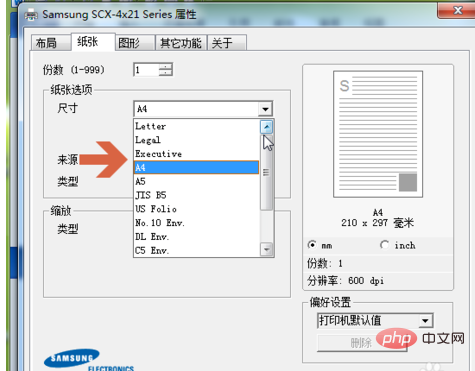
Task: Click the paper size list scrollbar thumb
Action: pyautogui.click(x=266, y=172)
